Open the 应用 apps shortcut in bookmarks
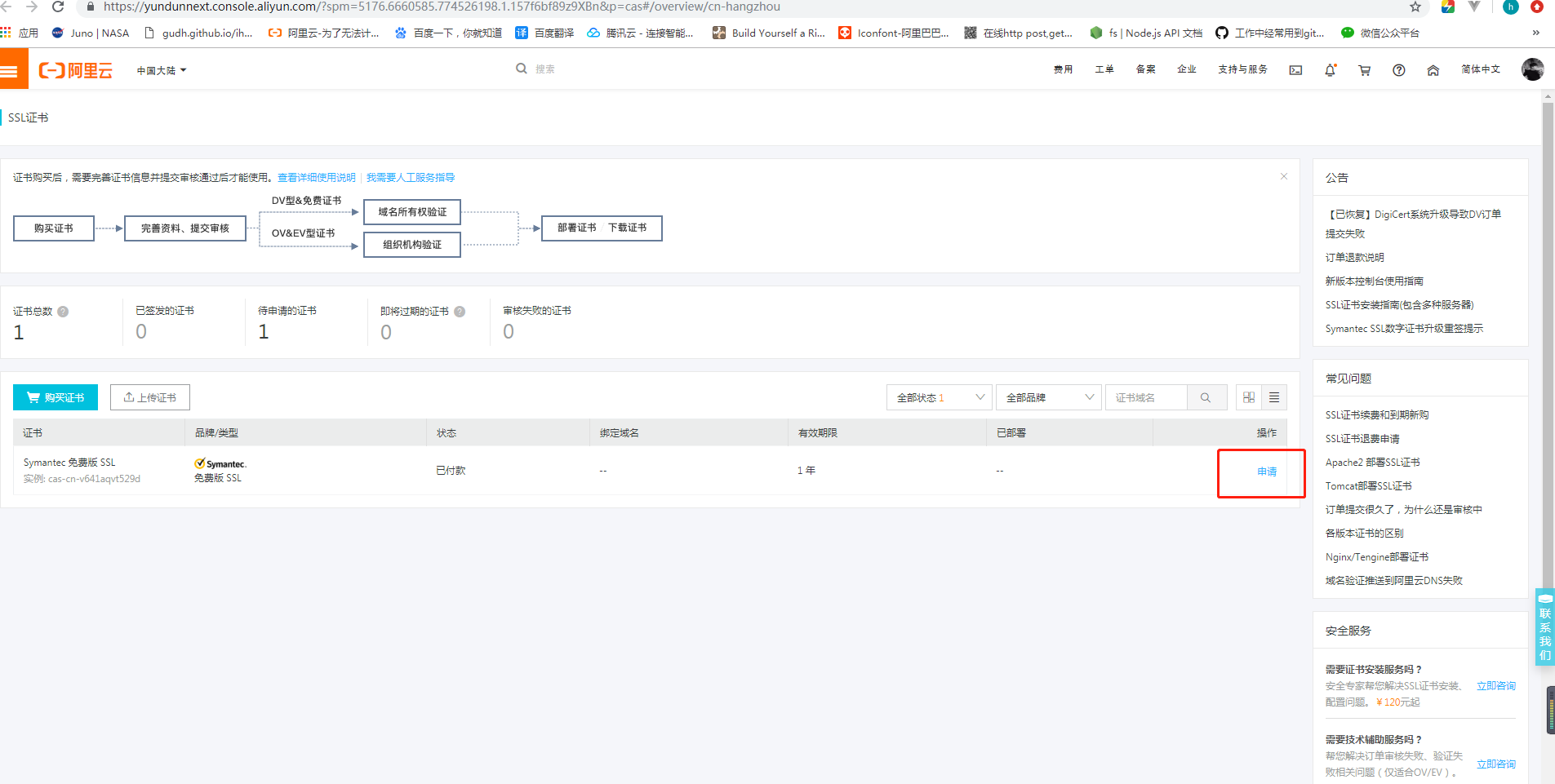This screenshot has width=1555, height=784. pyautogui.click(x=20, y=33)
